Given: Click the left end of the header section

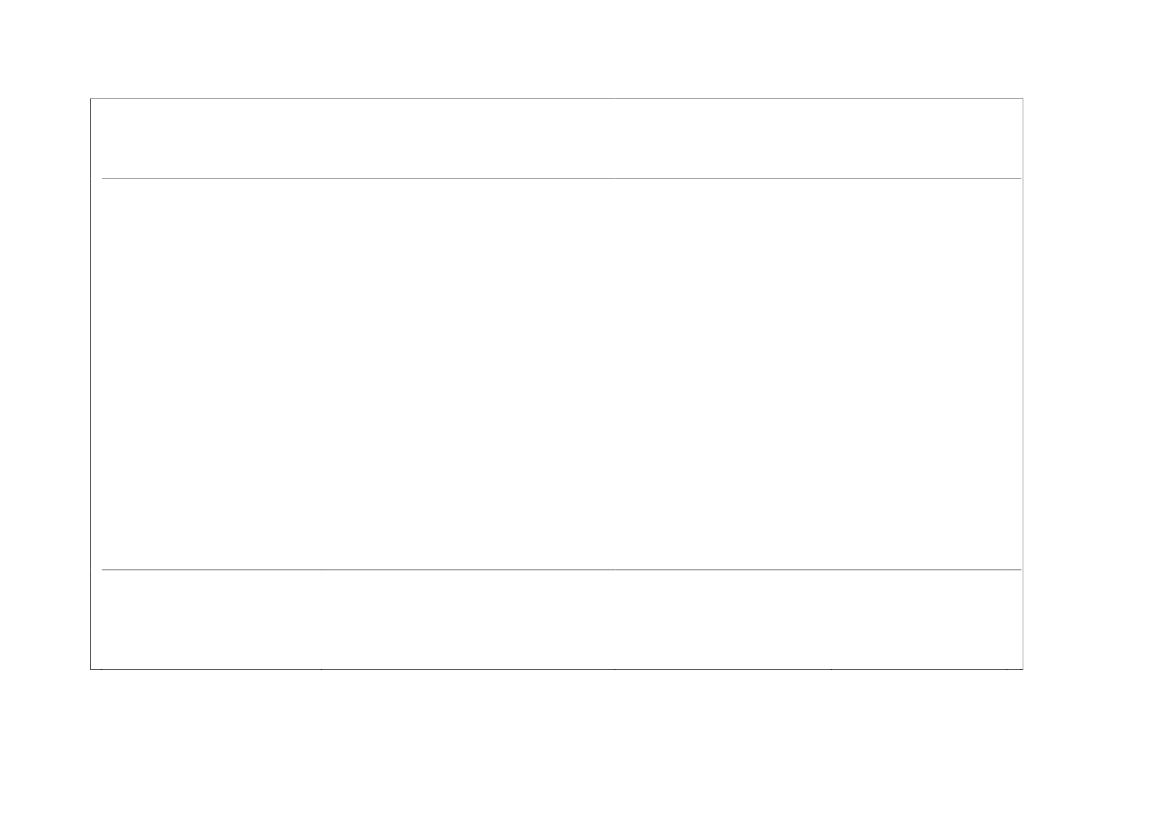Looking at the screenshot, I should point(110,138).
